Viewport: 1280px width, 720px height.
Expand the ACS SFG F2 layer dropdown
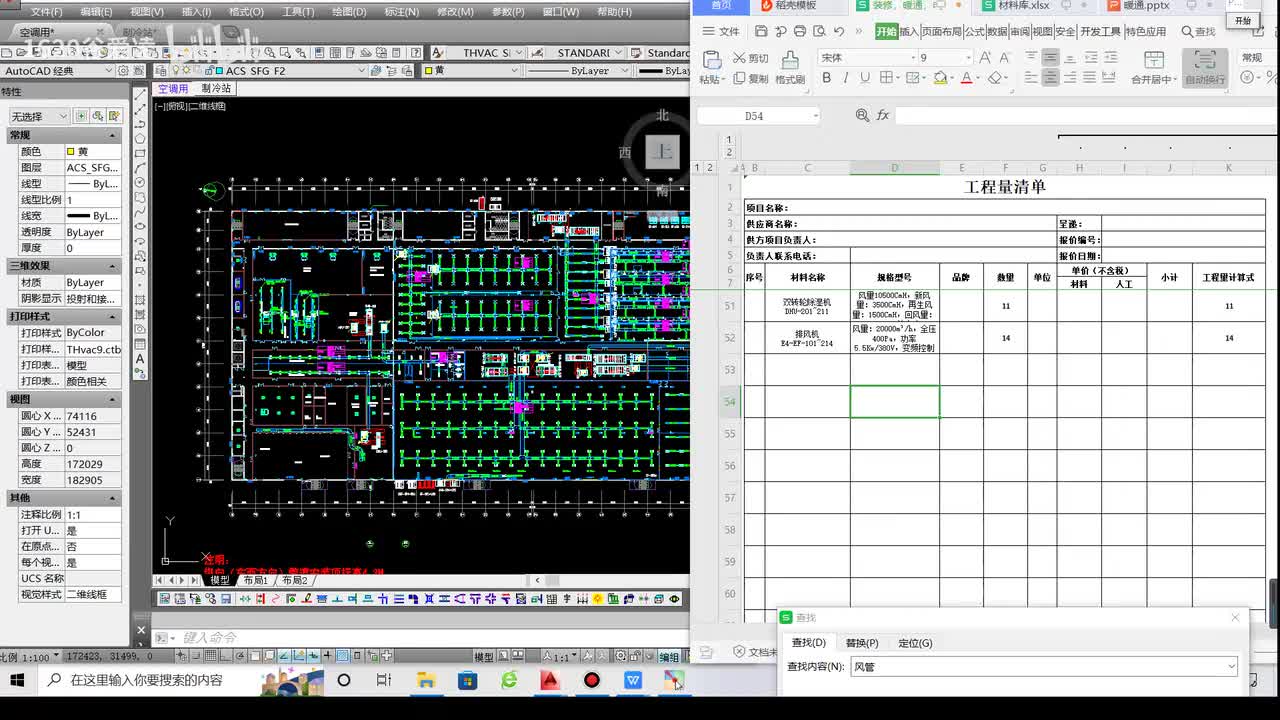pyautogui.click(x=288, y=71)
